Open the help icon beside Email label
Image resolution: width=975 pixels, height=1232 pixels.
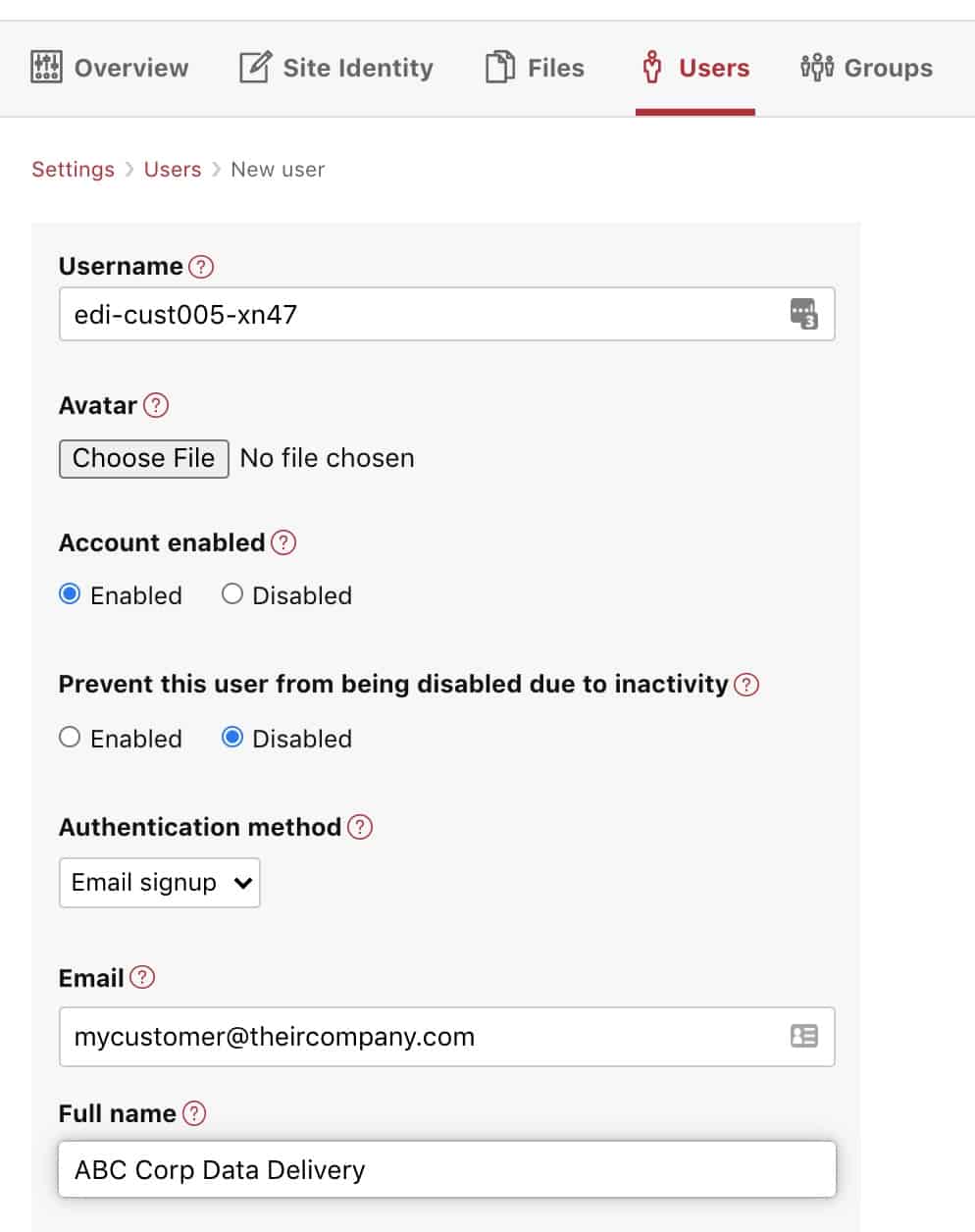(x=142, y=977)
